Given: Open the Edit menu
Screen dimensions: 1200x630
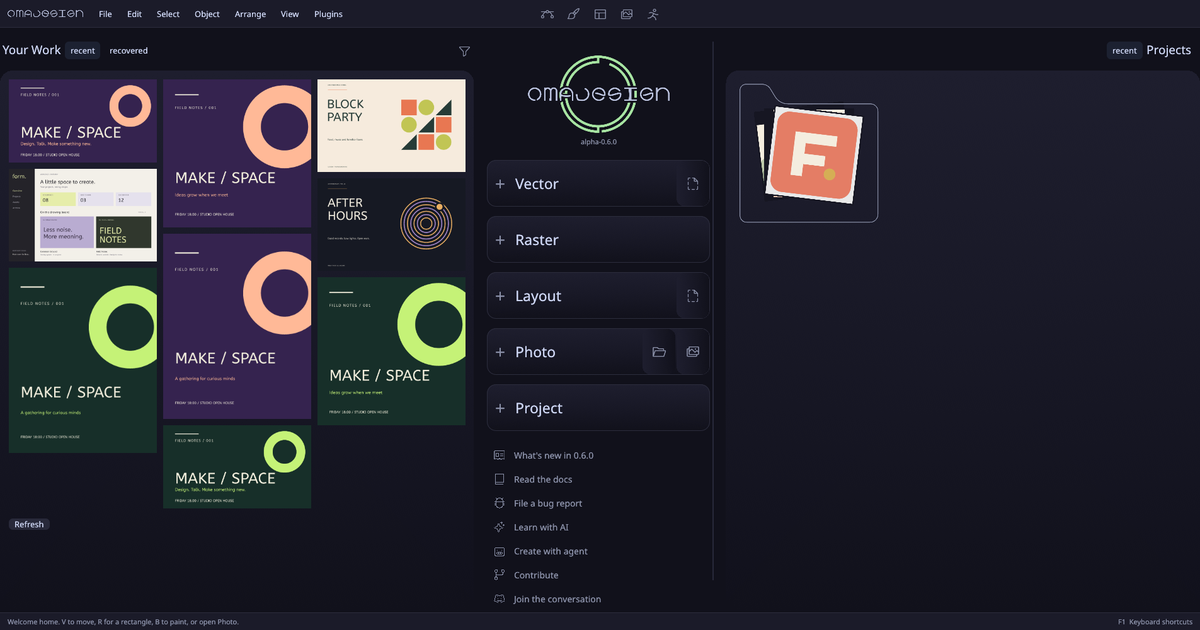Looking at the screenshot, I should (x=134, y=14).
